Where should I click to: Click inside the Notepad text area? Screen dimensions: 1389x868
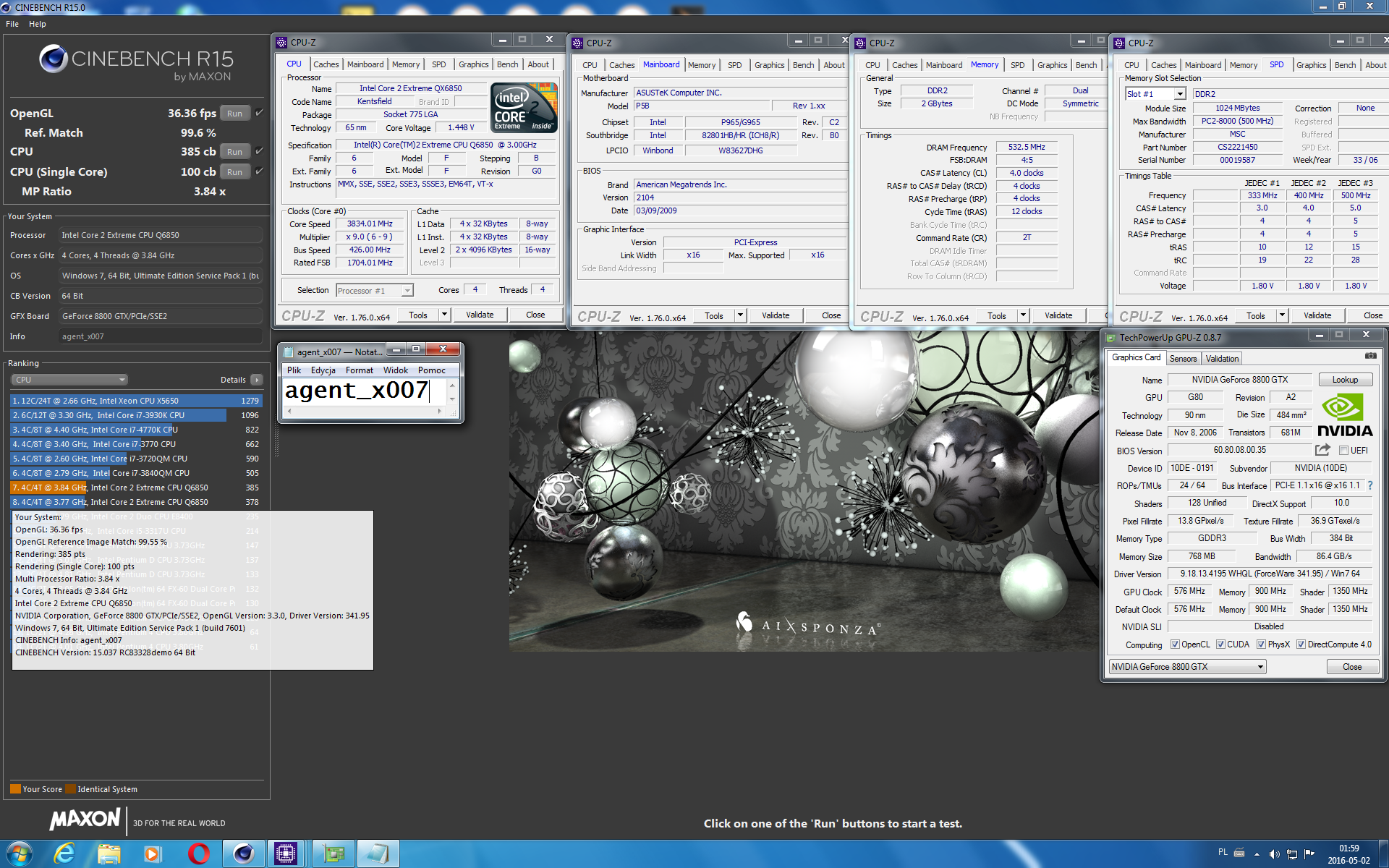coord(365,391)
